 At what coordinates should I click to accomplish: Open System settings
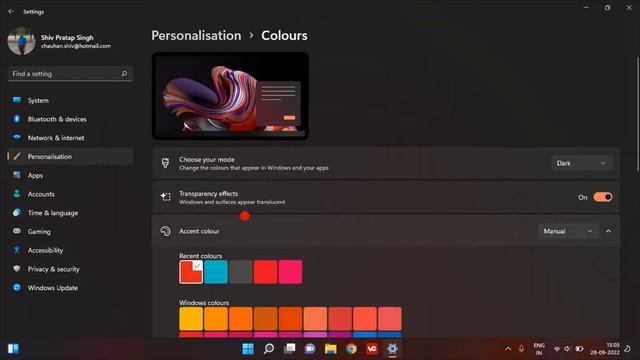tap(70, 100)
